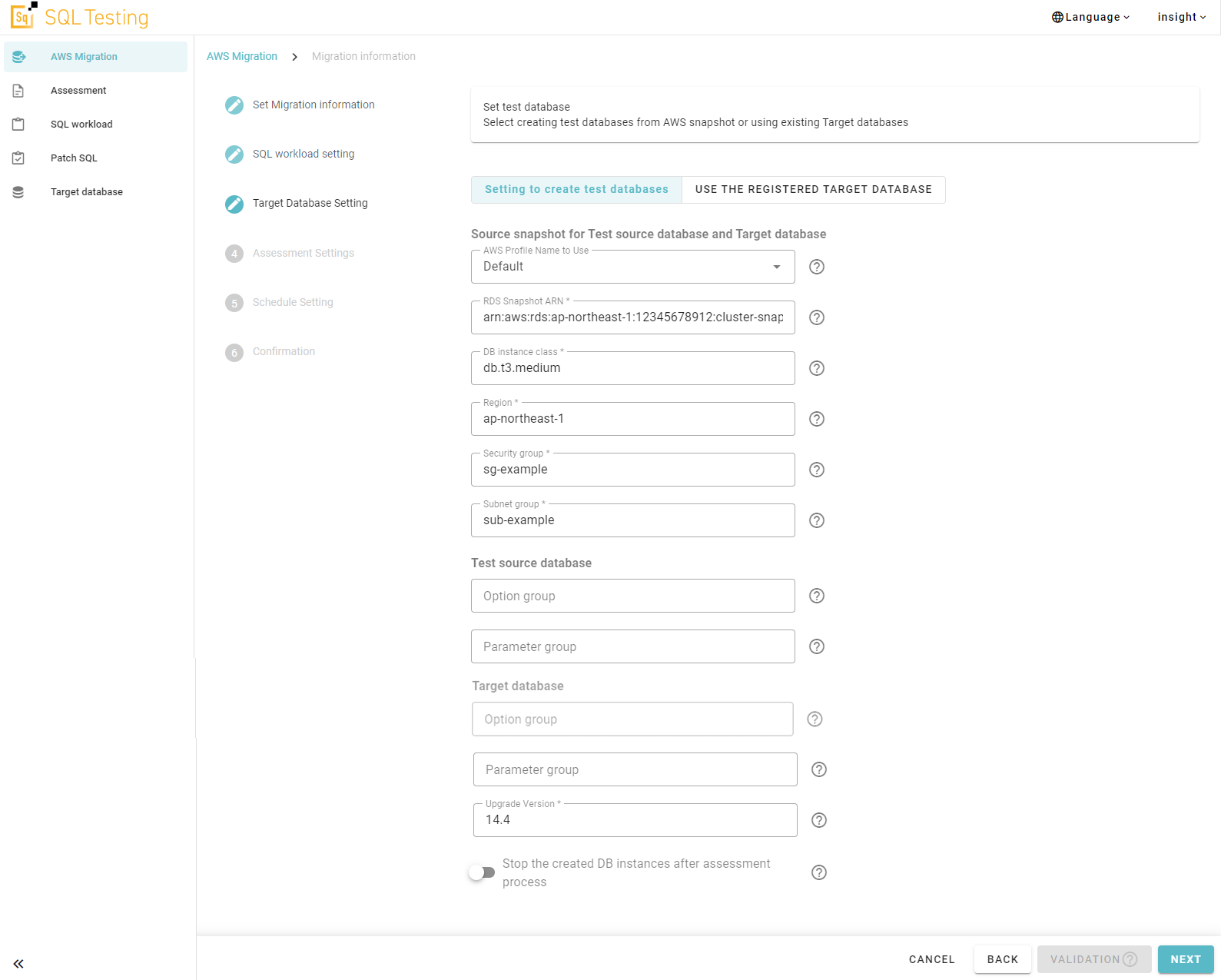
Task: Open the AWS Profile Name to Use dropdown
Action: pyautogui.click(x=633, y=267)
